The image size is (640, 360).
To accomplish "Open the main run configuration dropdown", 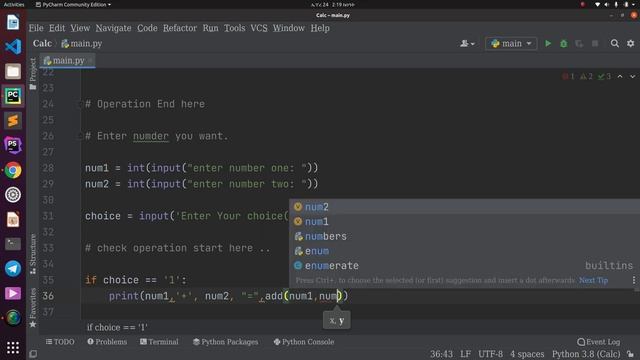I will tap(511, 43).
